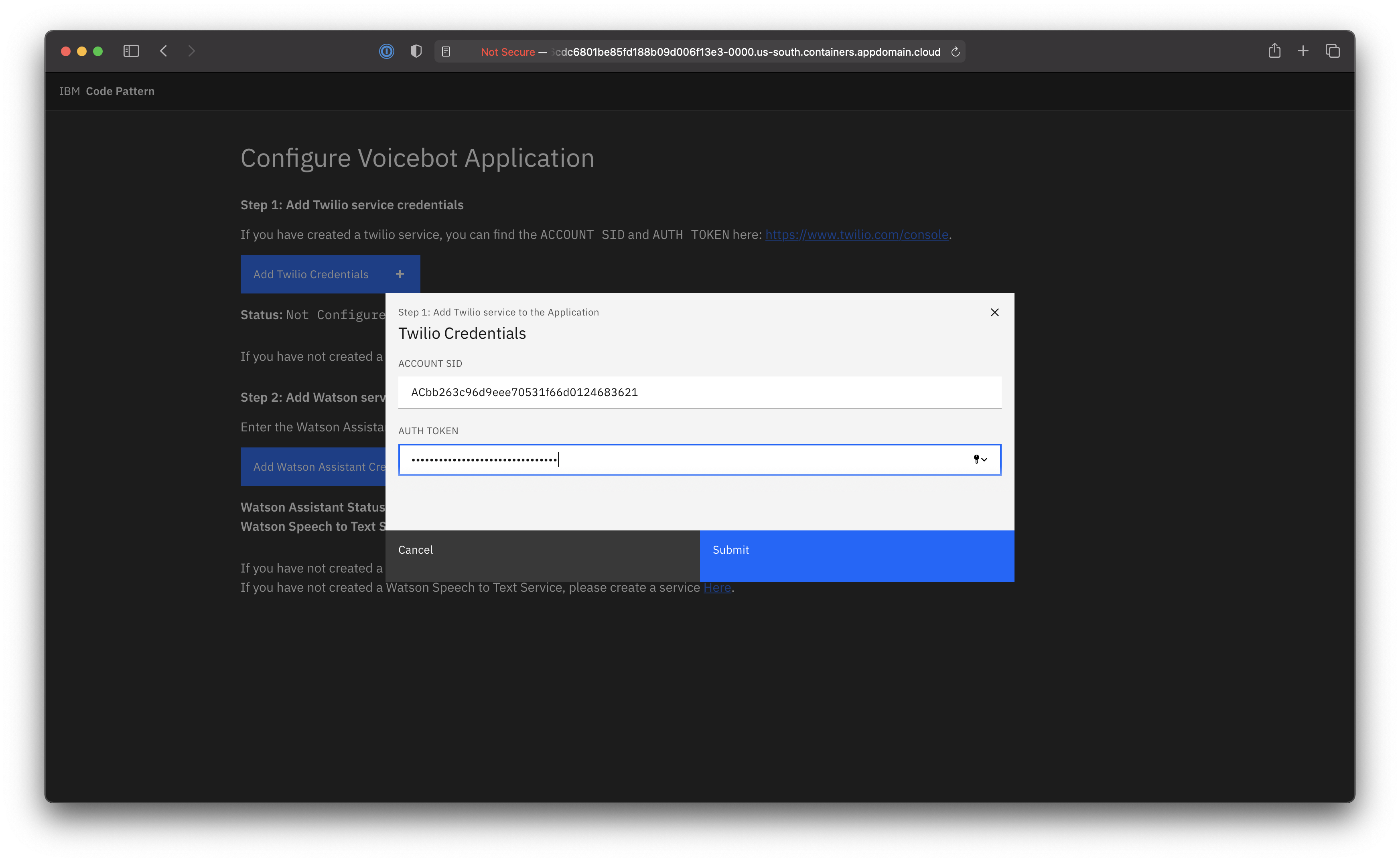The height and width of the screenshot is (862, 1400).
Task: Click the IBM Code Pattern header
Action: [107, 91]
